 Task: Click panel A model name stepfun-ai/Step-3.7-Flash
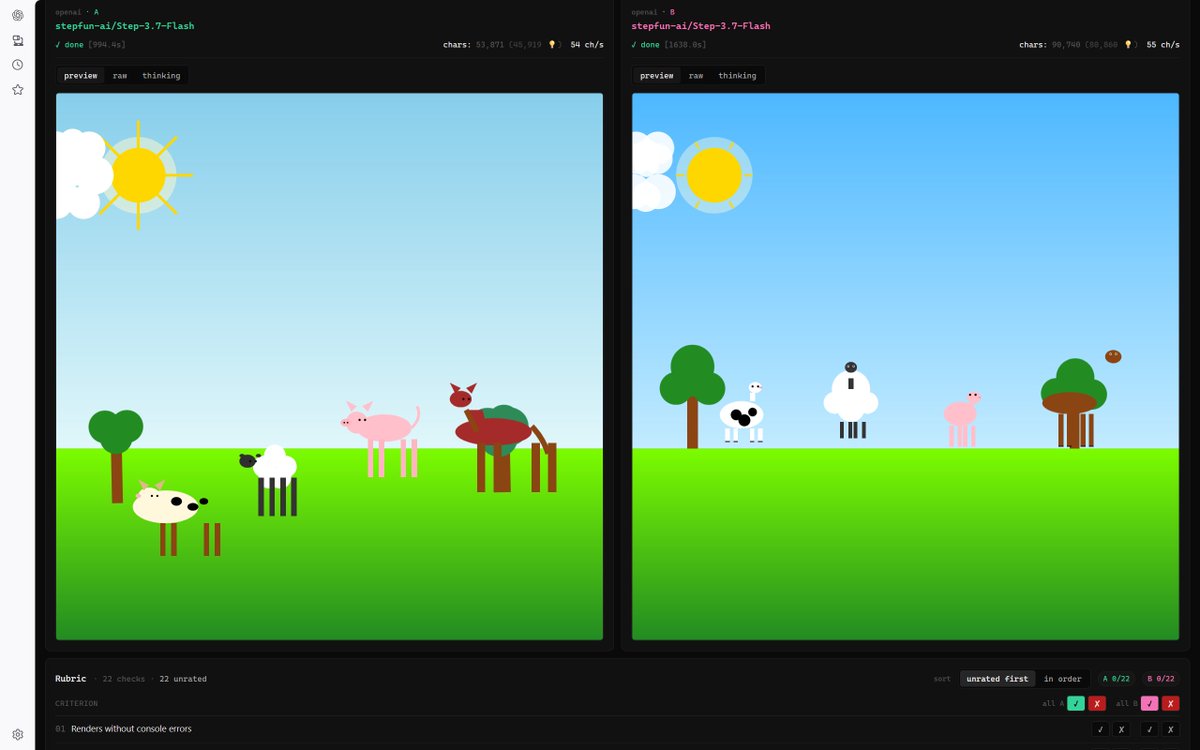pyautogui.click(x=125, y=26)
